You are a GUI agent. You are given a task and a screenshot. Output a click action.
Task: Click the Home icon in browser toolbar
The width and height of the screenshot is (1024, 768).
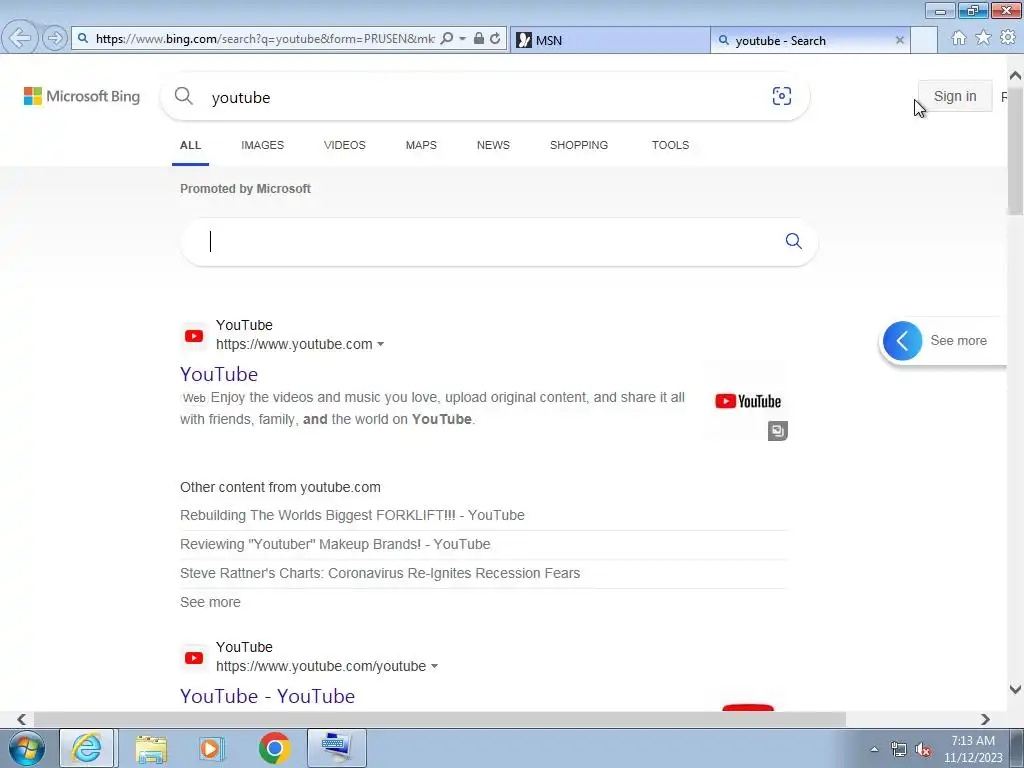[x=959, y=38]
